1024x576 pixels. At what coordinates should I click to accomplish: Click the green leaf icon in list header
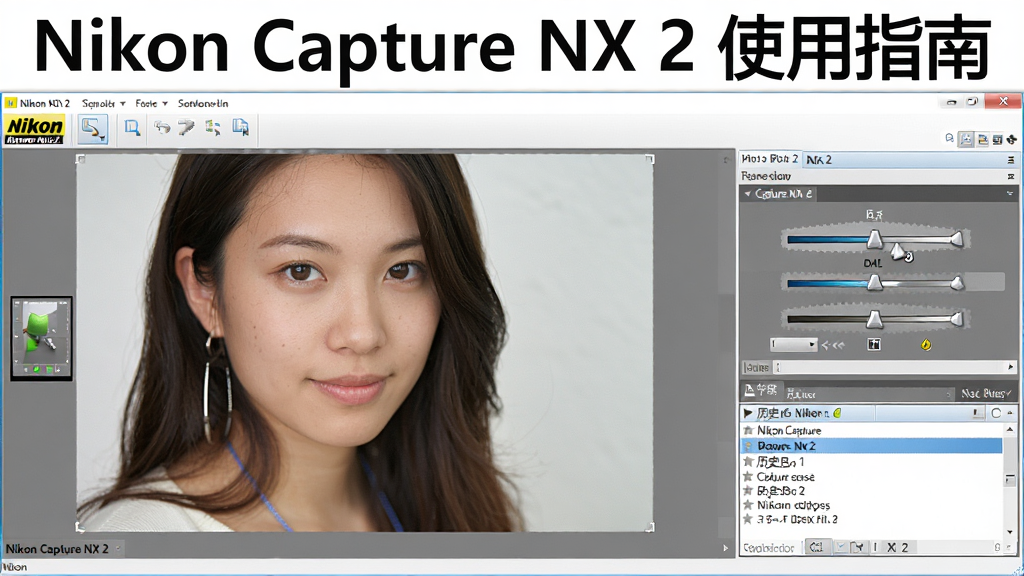tap(837, 413)
